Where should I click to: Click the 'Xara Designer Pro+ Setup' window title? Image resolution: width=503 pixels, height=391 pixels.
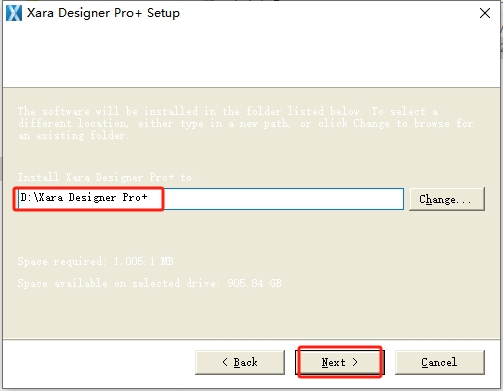[x=103, y=13]
